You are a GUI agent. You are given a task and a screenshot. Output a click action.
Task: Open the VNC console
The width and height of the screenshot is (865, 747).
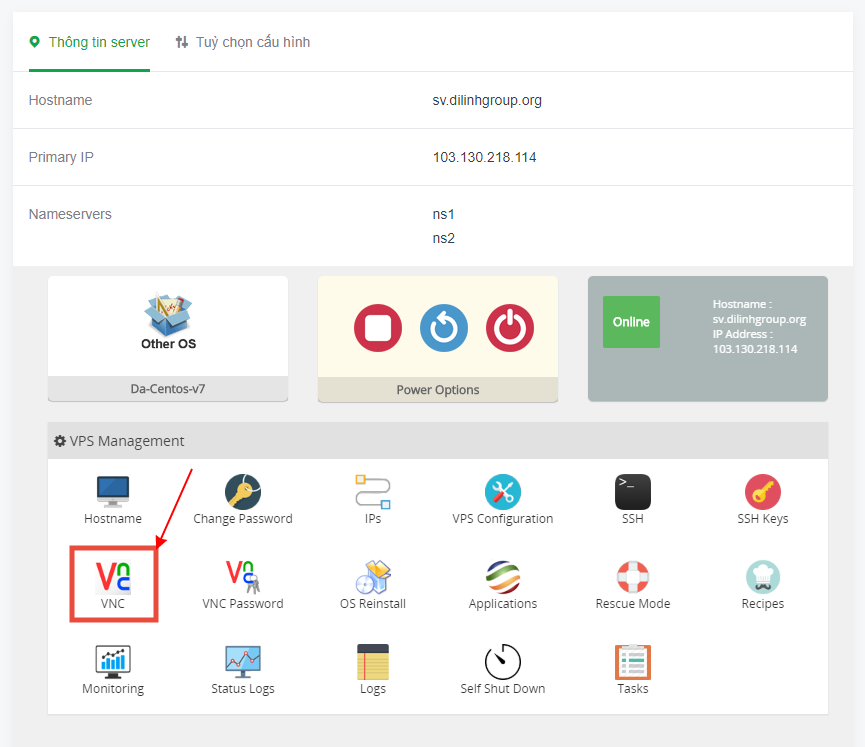113,582
